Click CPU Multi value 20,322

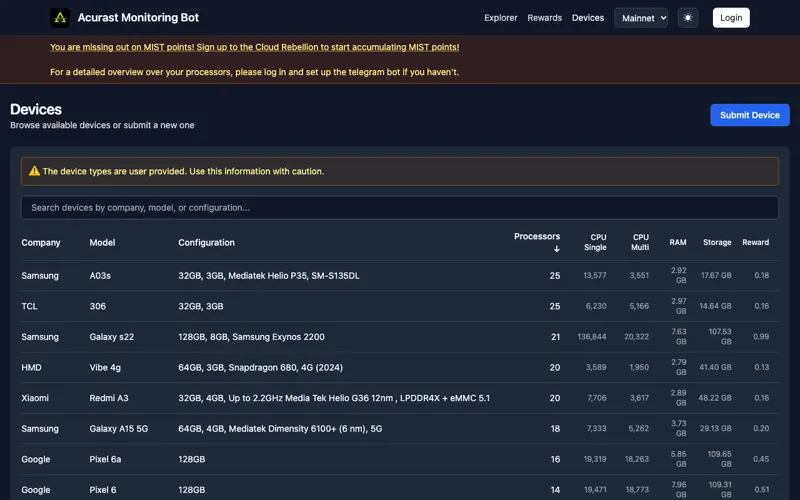coord(636,337)
